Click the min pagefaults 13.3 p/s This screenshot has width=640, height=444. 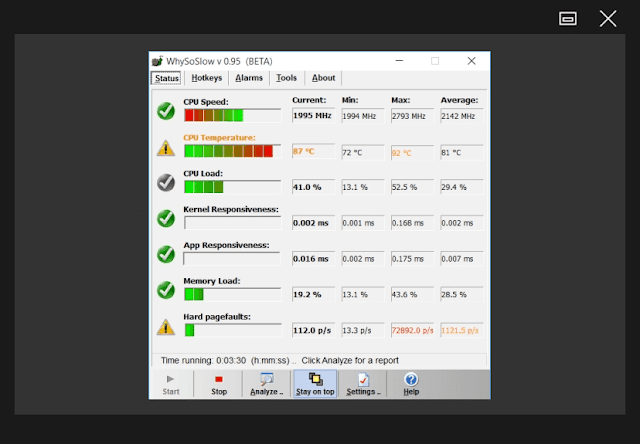pyautogui.click(x=362, y=331)
